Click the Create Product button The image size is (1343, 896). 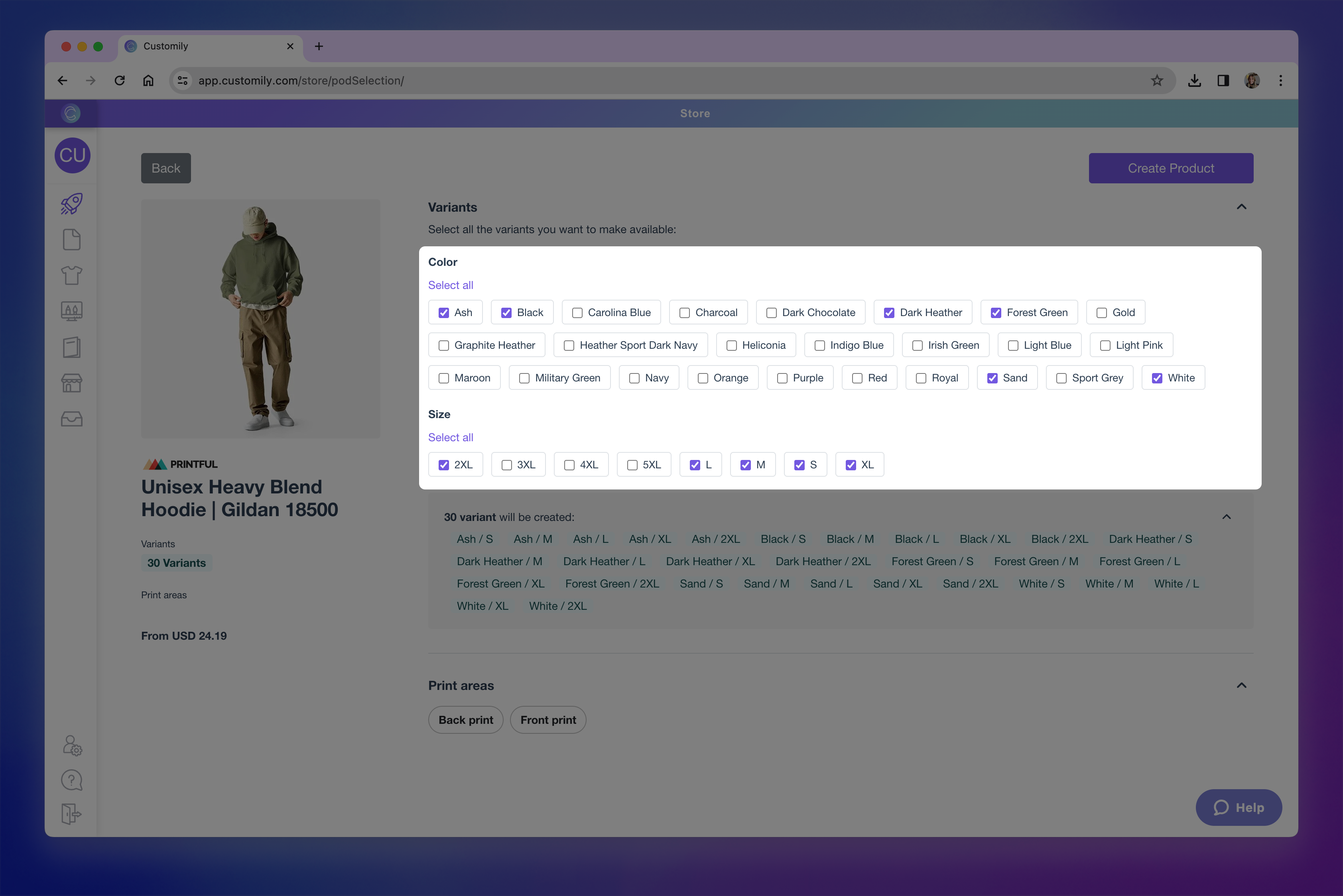pyautogui.click(x=1170, y=169)
